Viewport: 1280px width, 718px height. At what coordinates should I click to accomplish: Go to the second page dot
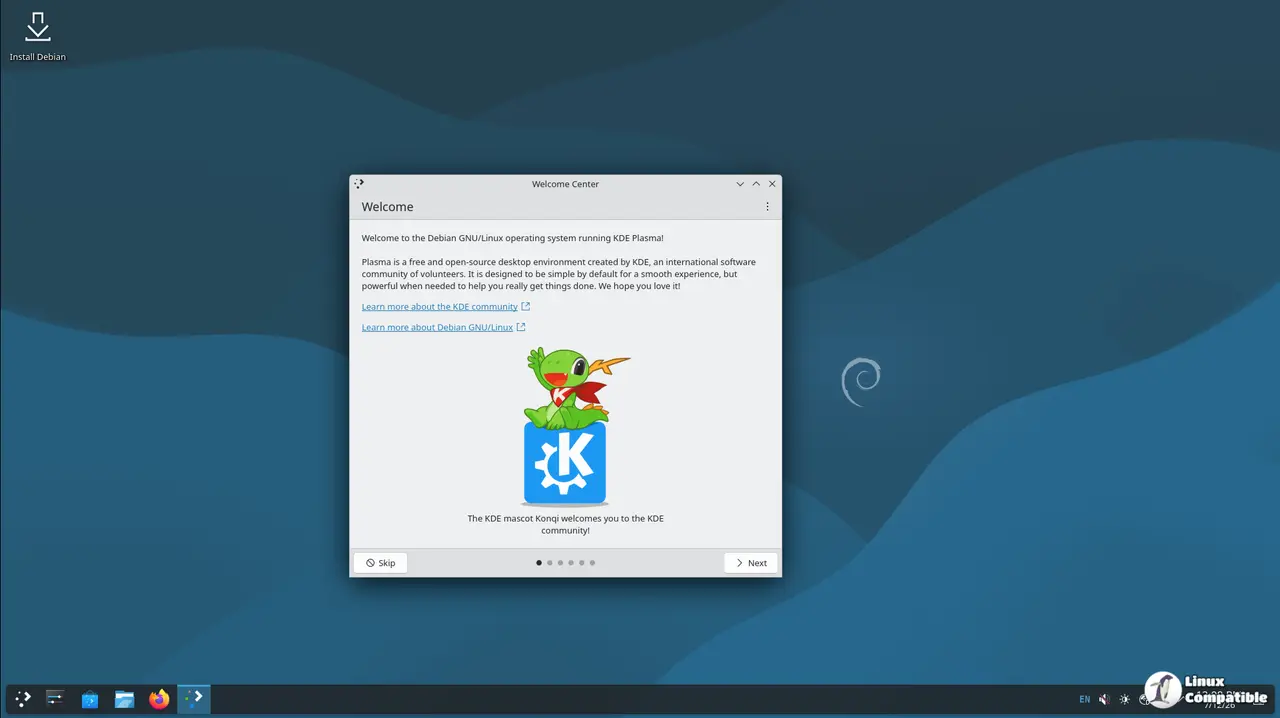[549, 563]
